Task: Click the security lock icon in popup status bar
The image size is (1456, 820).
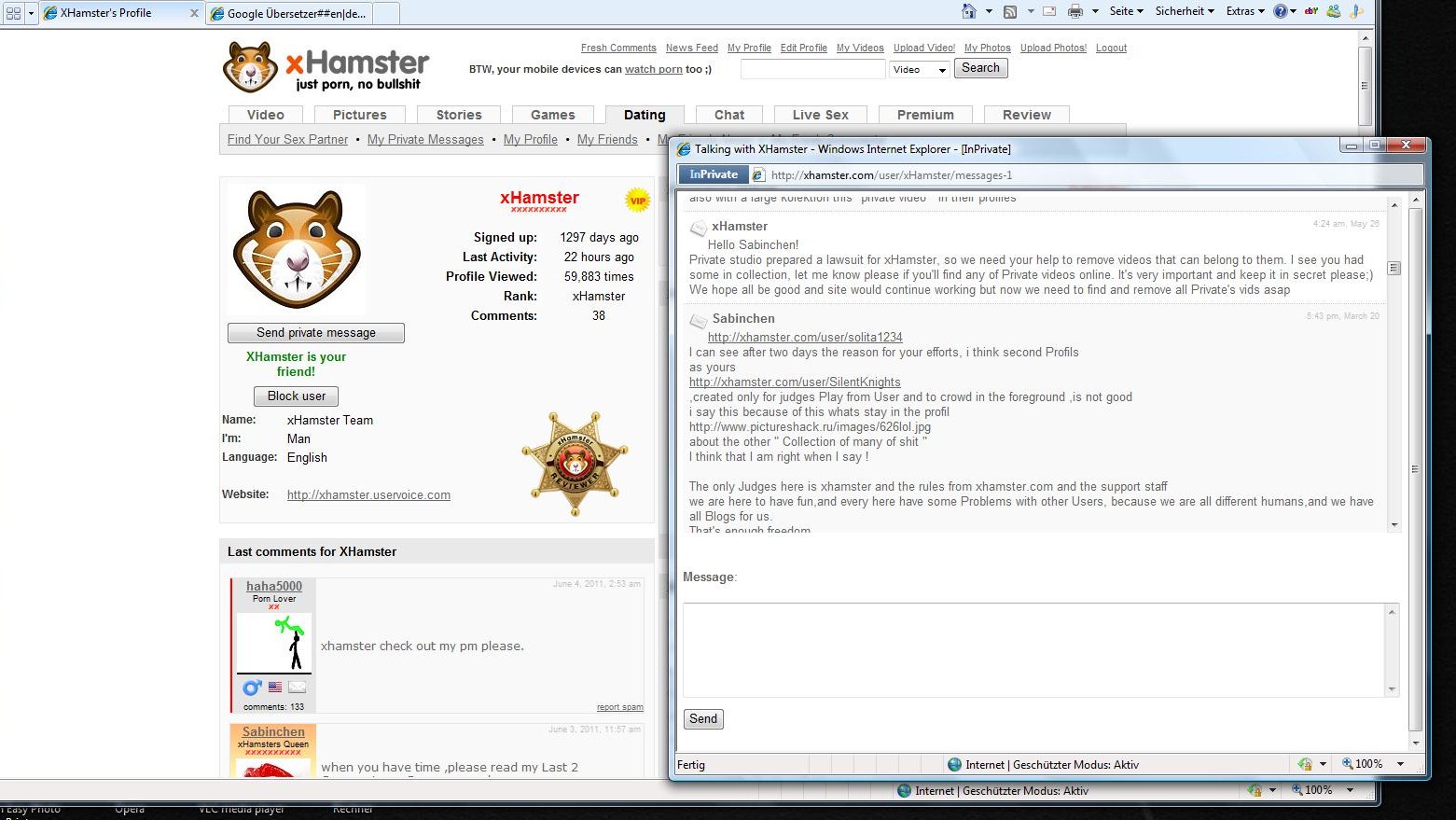Action: (1306, 764)
